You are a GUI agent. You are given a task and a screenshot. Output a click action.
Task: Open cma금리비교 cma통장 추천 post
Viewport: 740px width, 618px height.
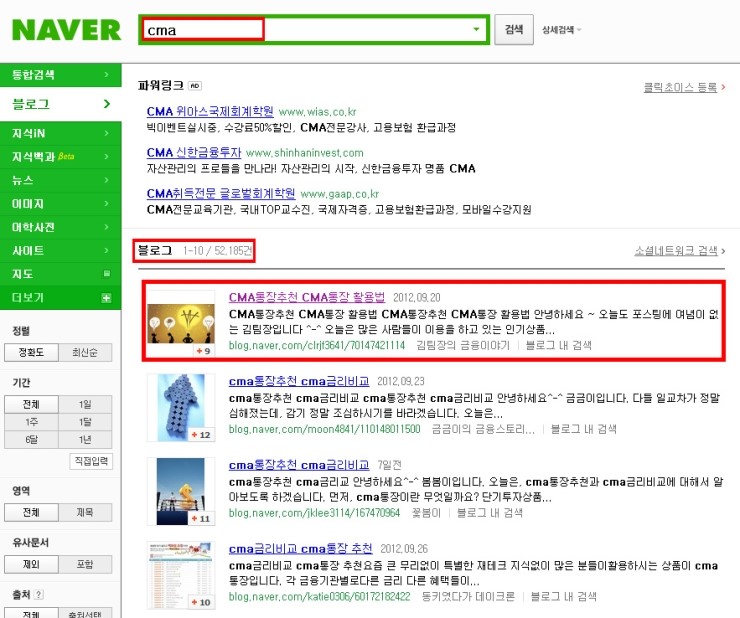[x=301, y=549]
